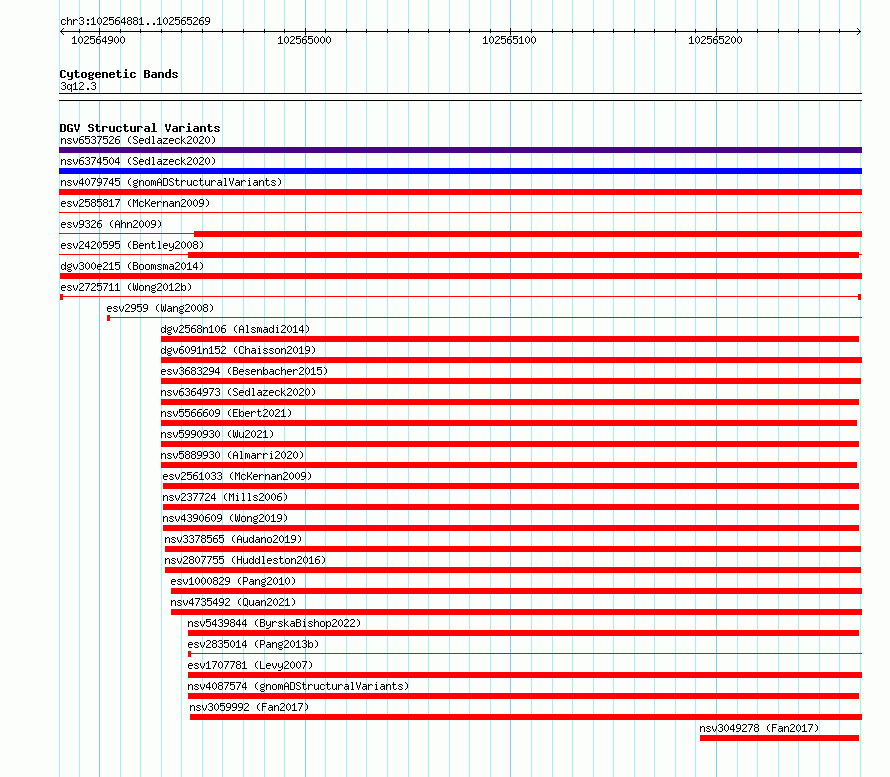This screenshot has width=890, height=777.
Task: Select the dark purple nsv6537526 variant bar
Action: [460, 150]
